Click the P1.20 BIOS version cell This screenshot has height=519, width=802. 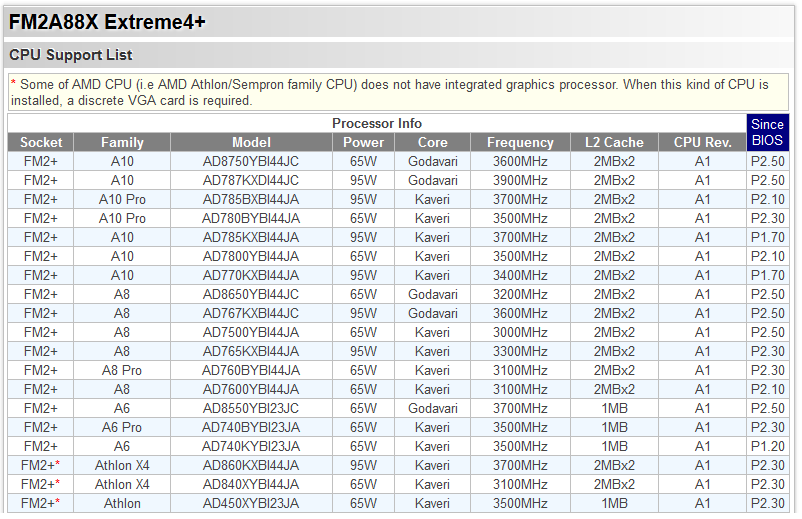(767, 446)
